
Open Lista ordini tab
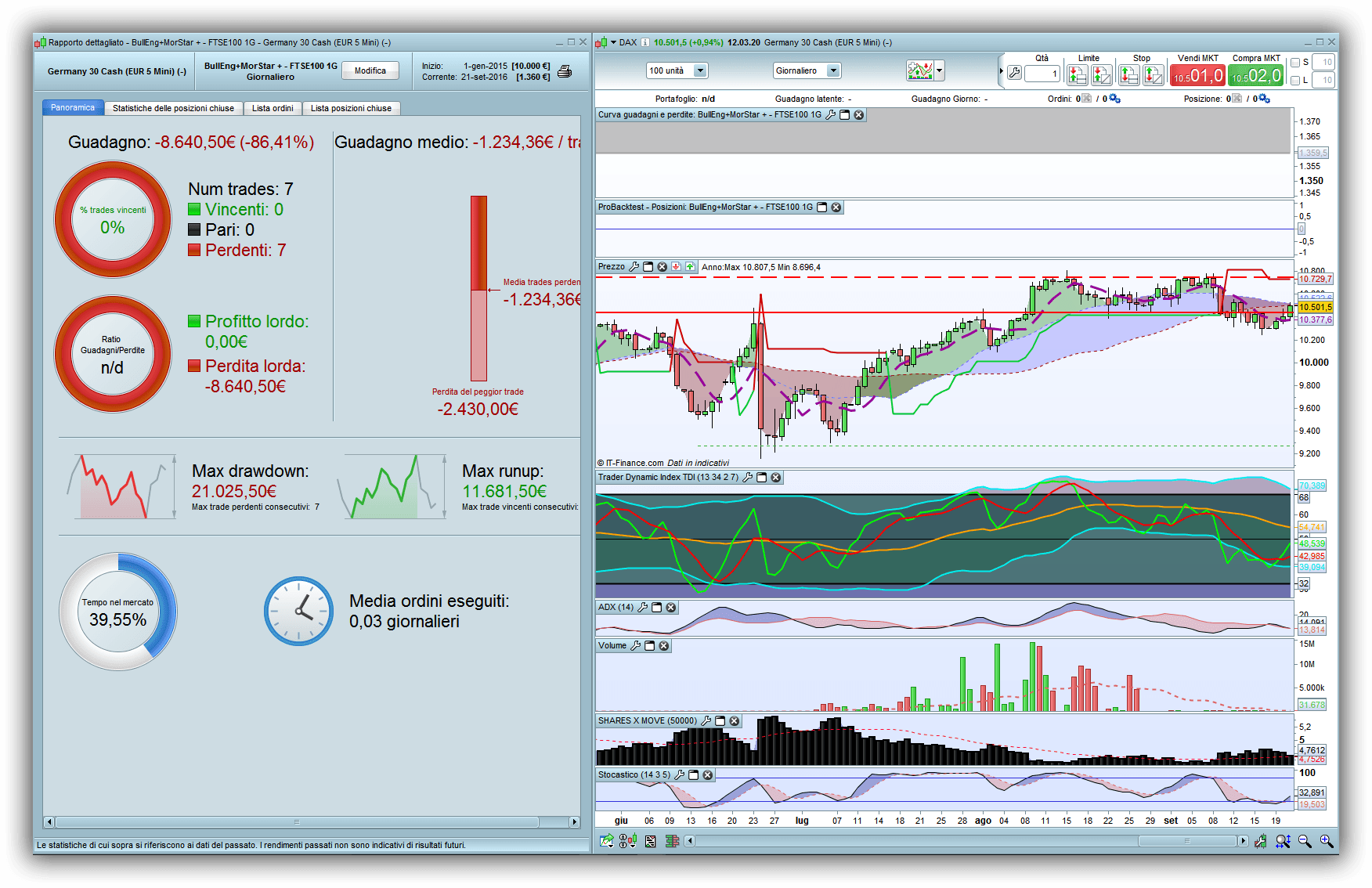[273, 109]
